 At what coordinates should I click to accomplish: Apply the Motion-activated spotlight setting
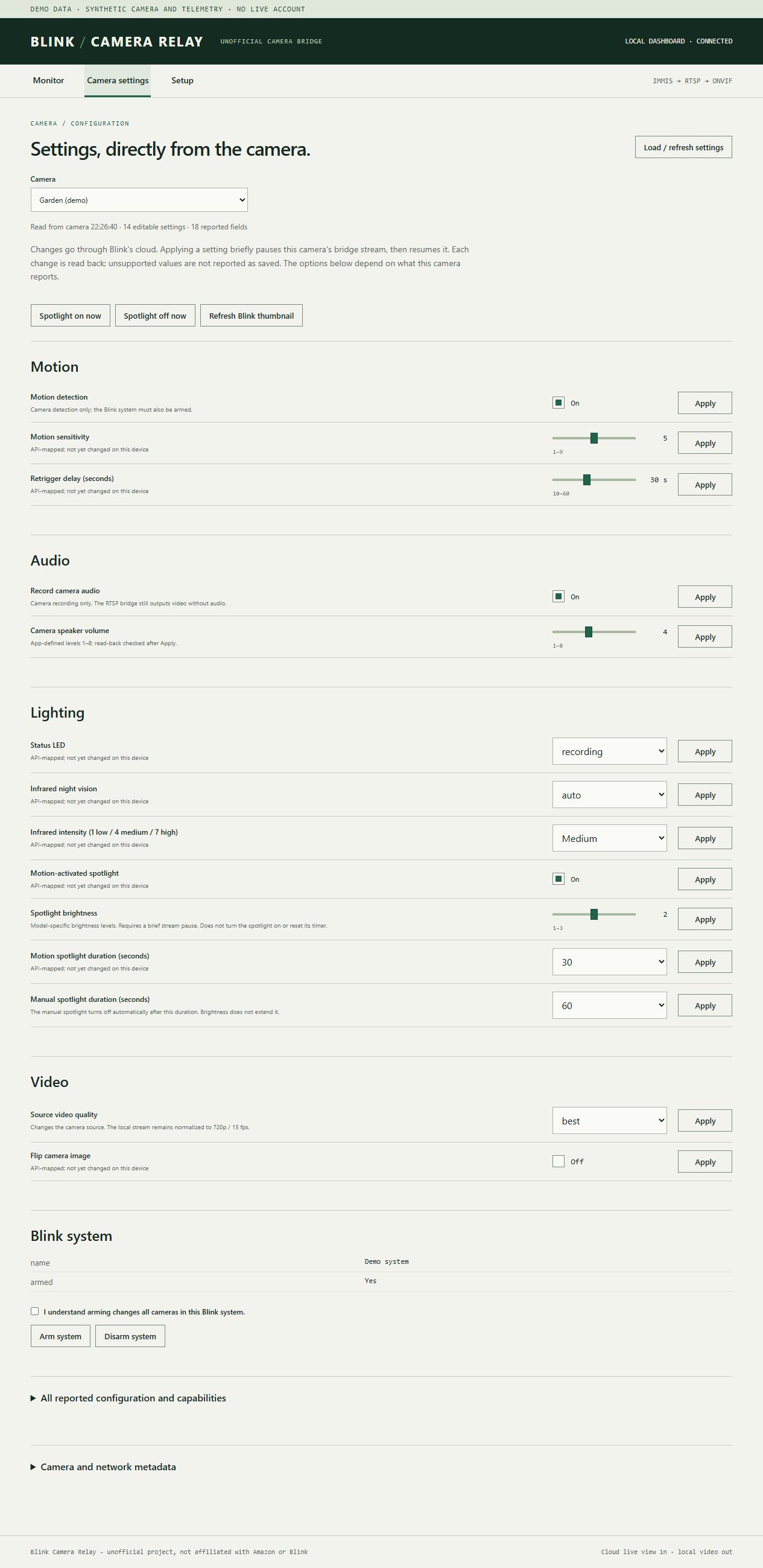tap(704, 879)
